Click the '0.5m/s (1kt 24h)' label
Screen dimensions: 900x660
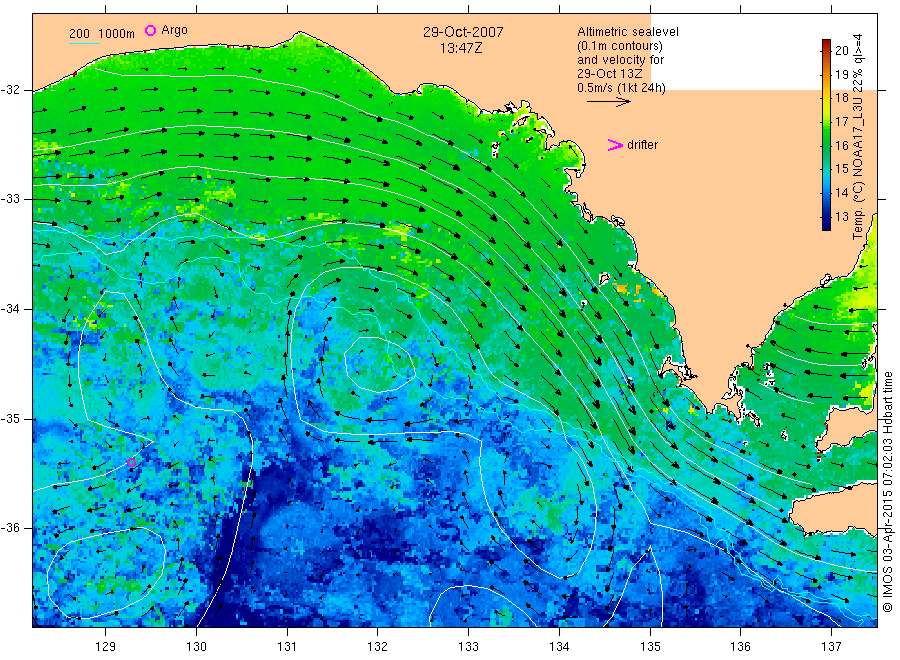pos(621,88)
